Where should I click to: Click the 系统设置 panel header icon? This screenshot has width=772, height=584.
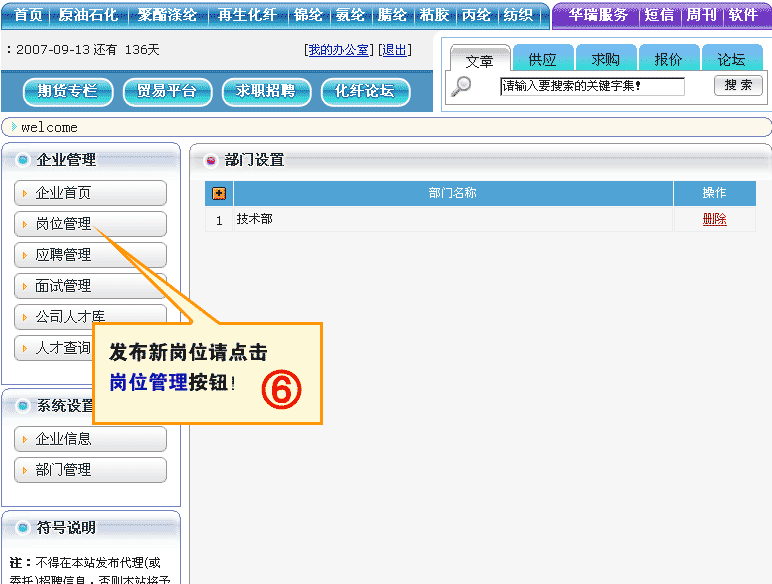[22, 405]
